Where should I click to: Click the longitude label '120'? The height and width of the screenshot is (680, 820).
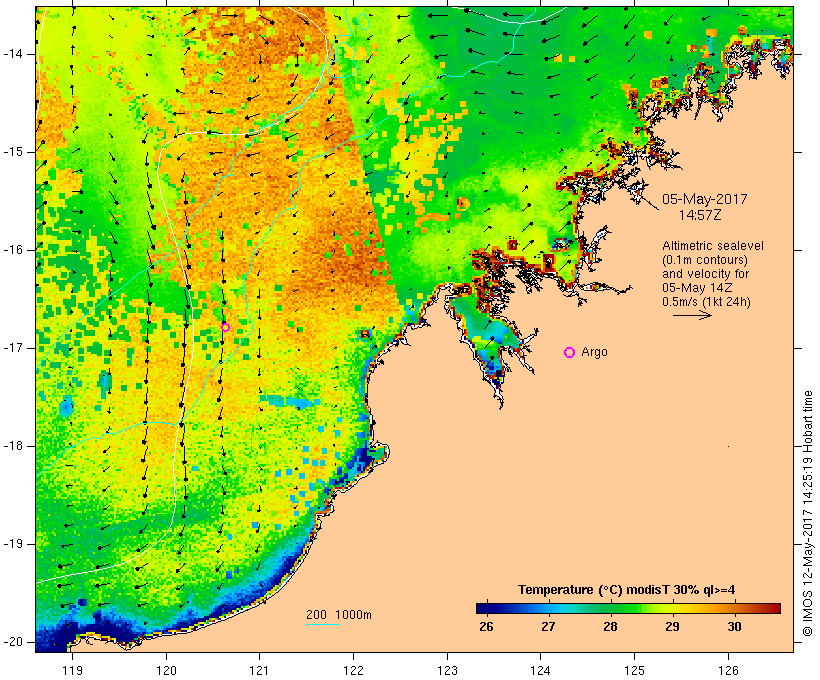(166, 670)
